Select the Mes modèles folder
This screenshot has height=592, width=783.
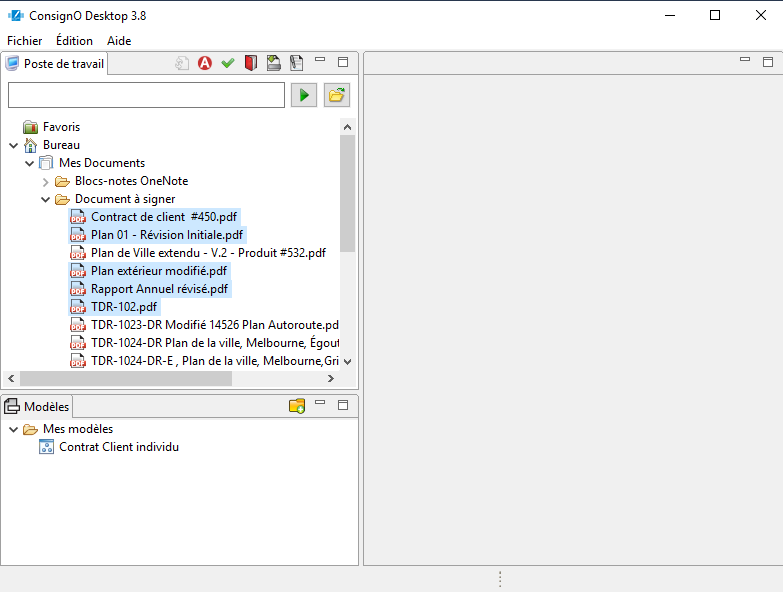pos(78,429)
